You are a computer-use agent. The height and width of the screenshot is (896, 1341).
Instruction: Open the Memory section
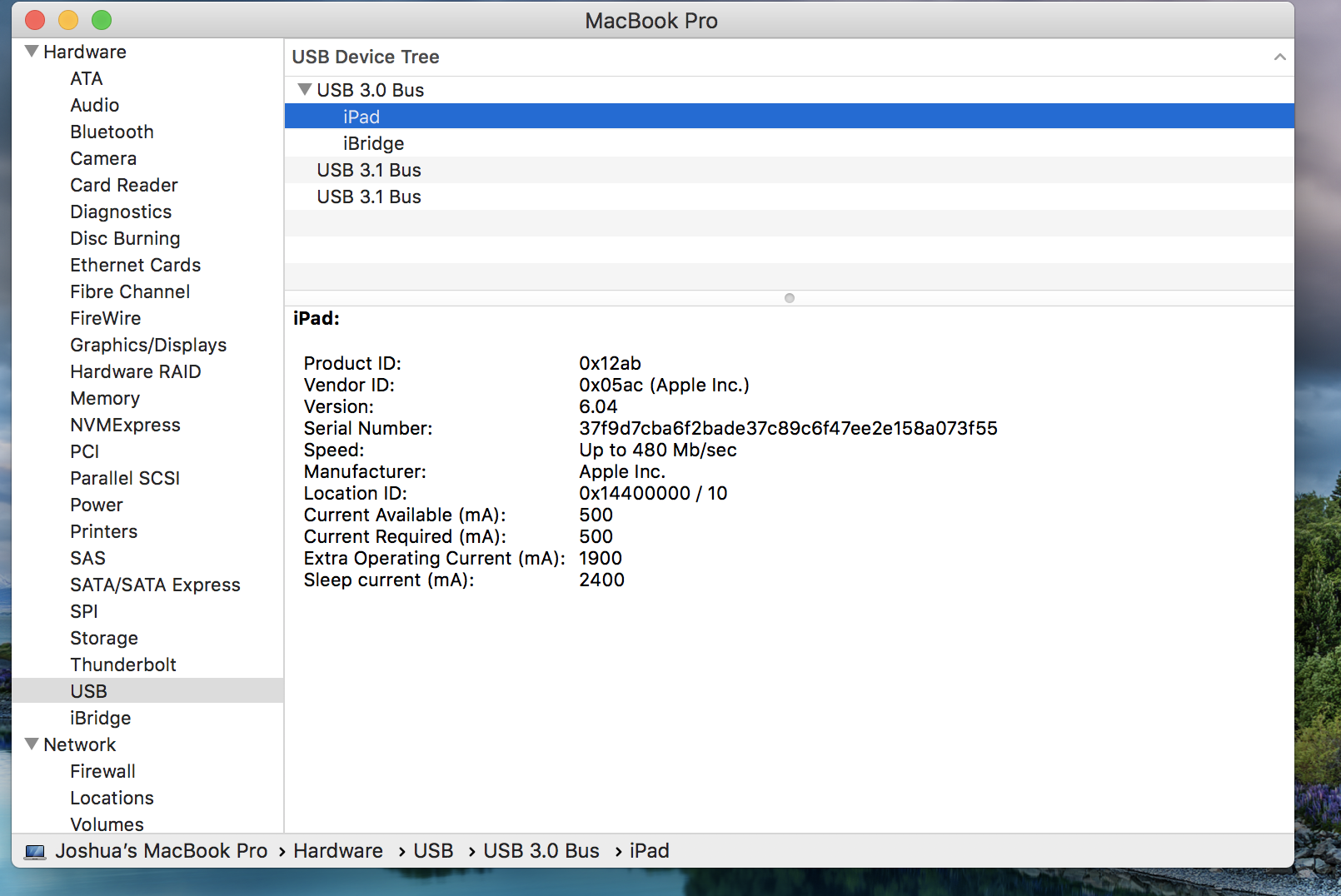point(105,398)
